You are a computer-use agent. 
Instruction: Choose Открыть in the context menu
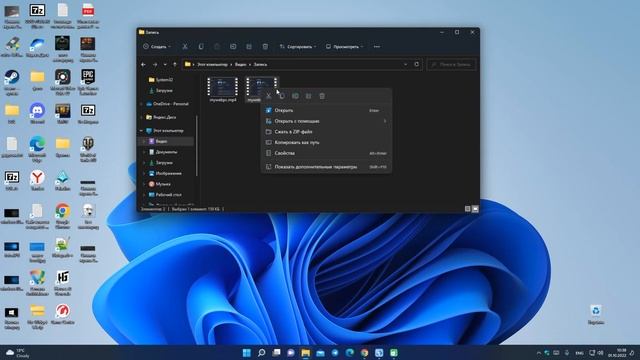tap(326, 110)
